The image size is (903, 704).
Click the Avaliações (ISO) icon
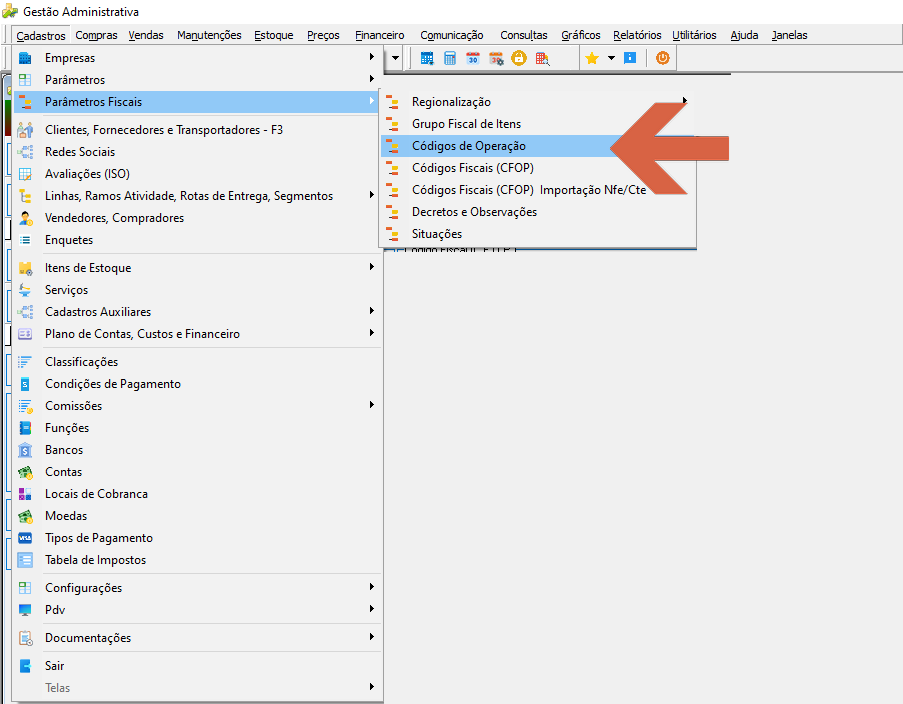25,174
